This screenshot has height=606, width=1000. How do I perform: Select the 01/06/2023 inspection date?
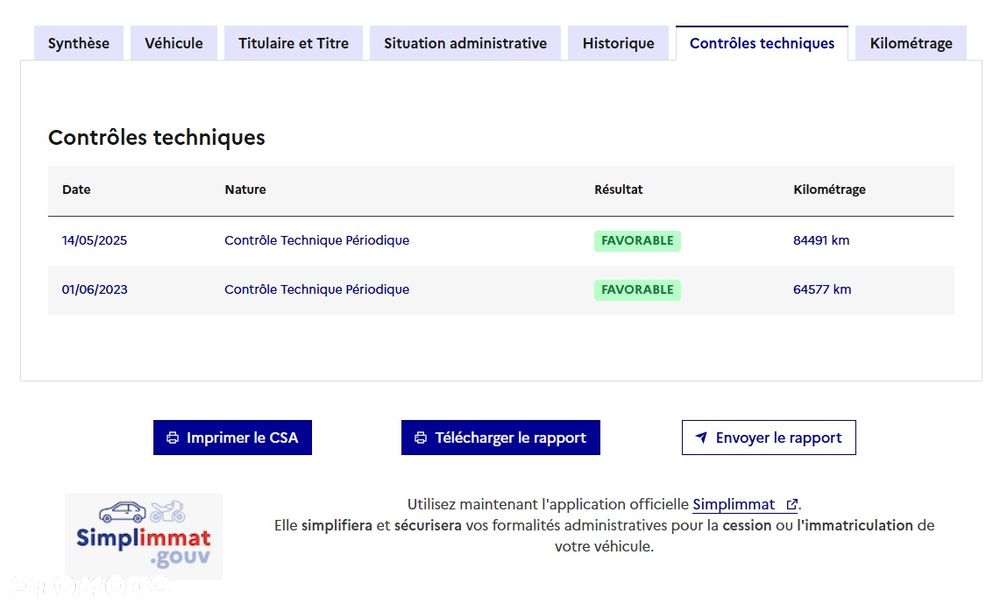click(x=95, y=290)
